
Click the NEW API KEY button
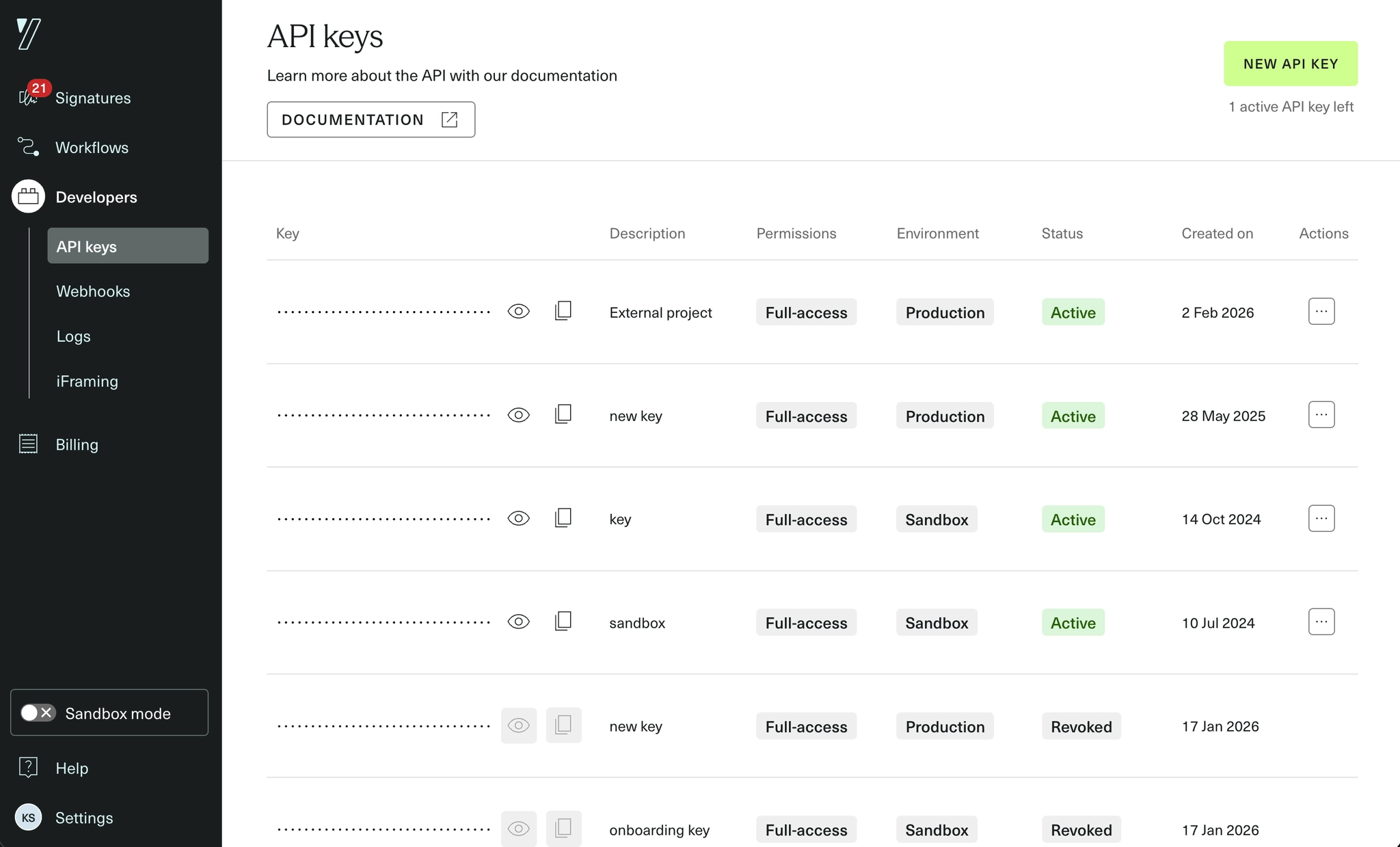[x=1290, y=64]
